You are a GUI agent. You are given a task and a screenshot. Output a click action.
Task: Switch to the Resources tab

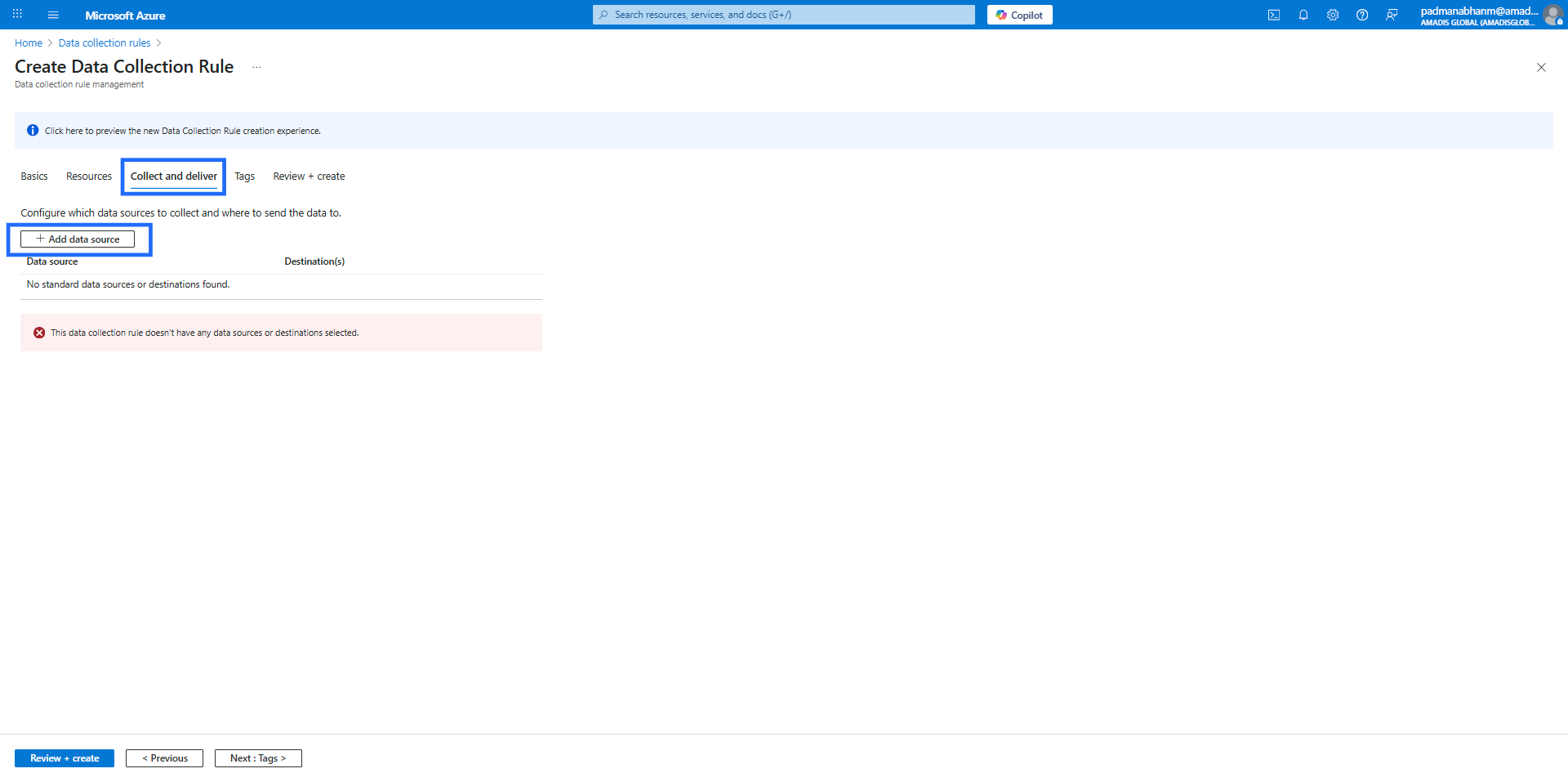[x=89, y=177]
